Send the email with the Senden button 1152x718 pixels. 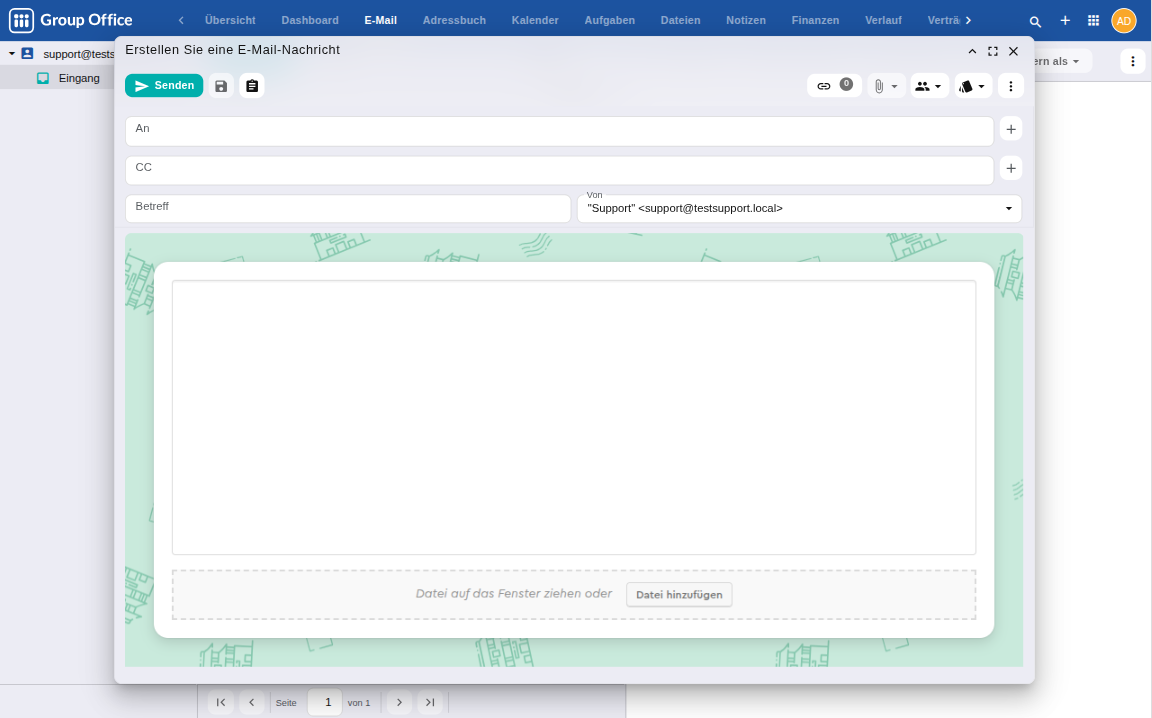coord(164,86)
